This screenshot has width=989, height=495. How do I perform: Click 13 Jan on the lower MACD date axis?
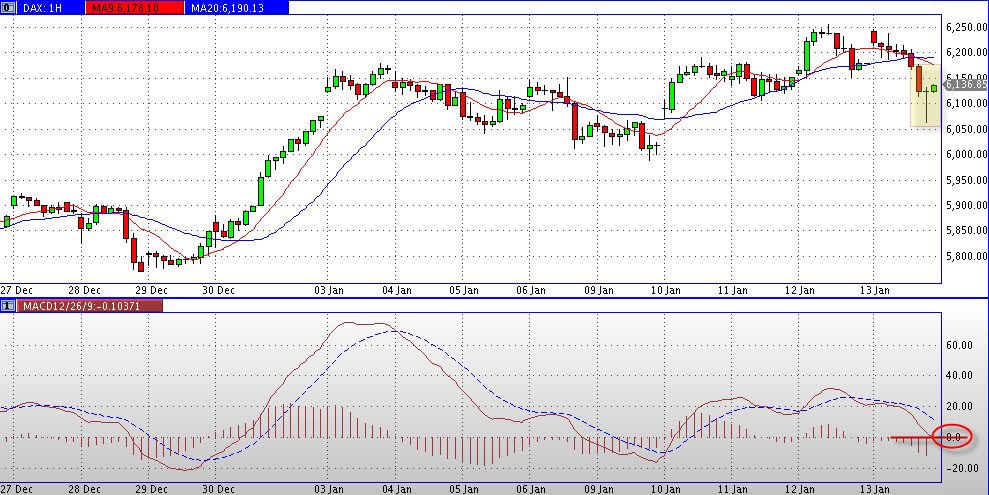coord(876,489)
